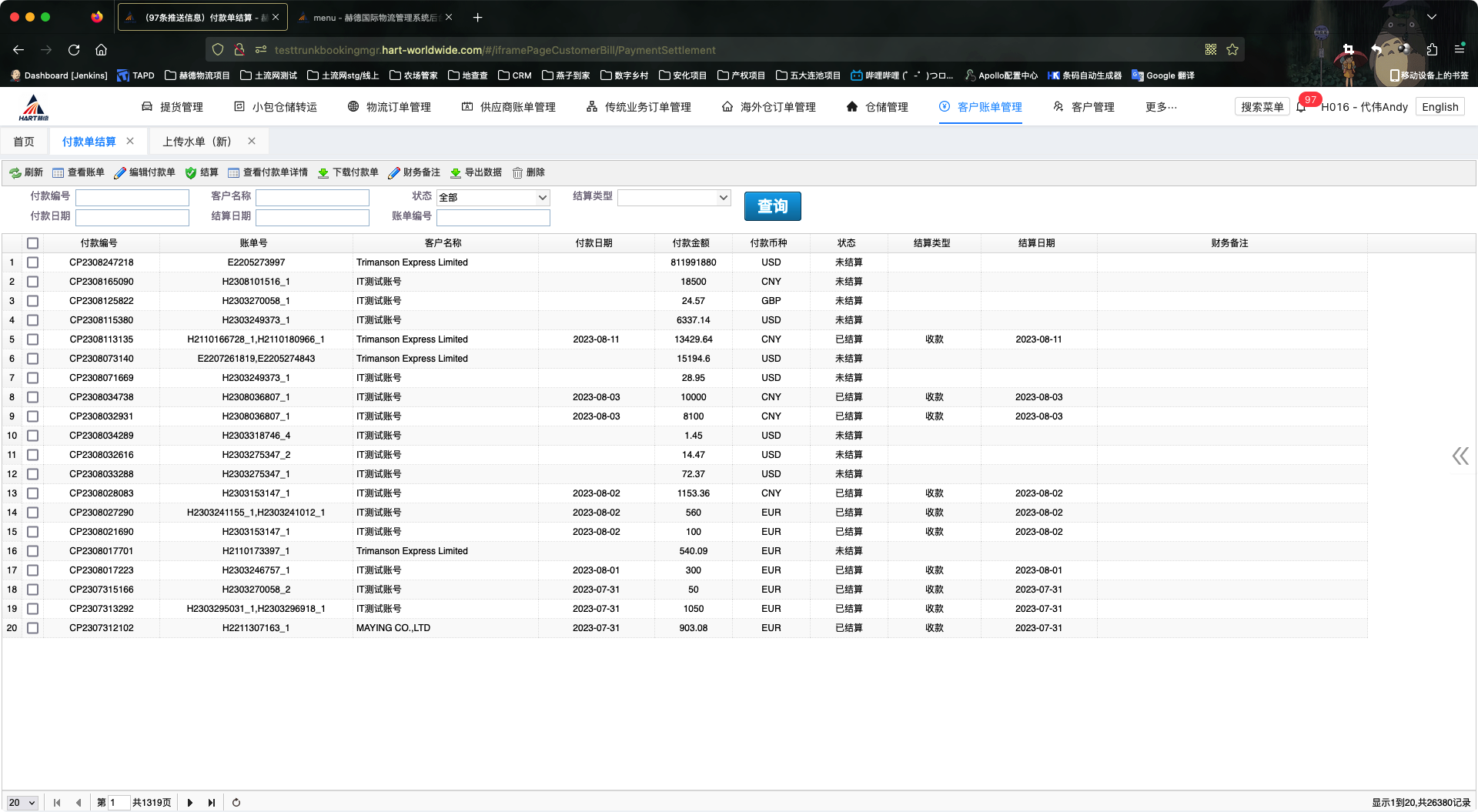Image resolution: width=1478 pixels, height=812 pixels.
Task: Check the row for CP2308247218
Action: coord(32,262)
